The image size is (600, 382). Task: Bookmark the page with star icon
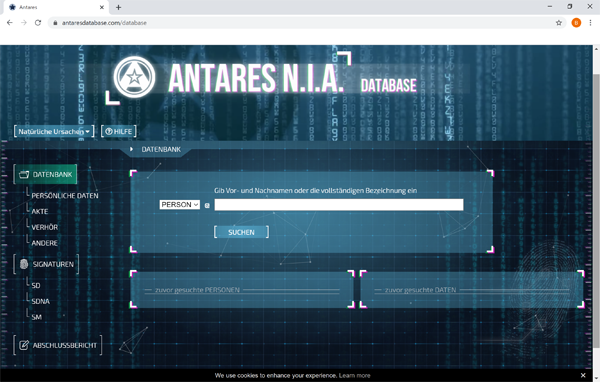point(559,23)
